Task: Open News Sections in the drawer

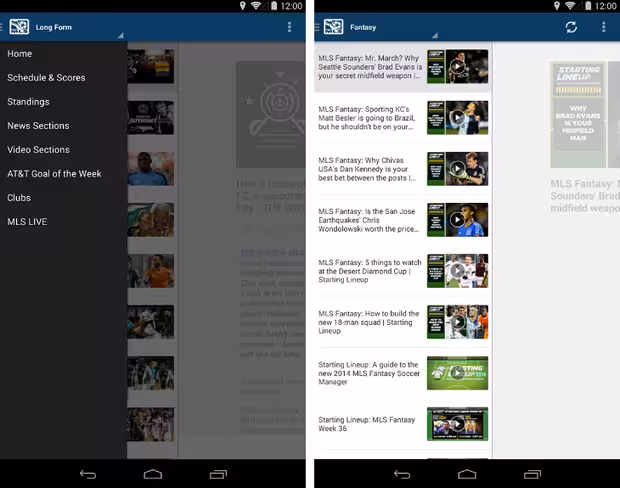Action: click(63, 126)
